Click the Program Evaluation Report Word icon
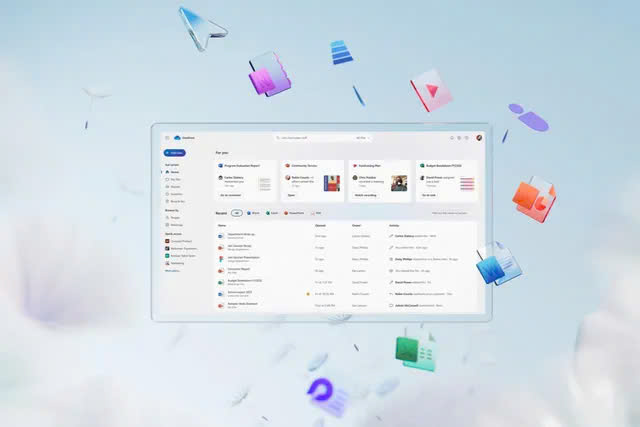Viewport: 640px width, 427px height. click(x=222, y=165)
